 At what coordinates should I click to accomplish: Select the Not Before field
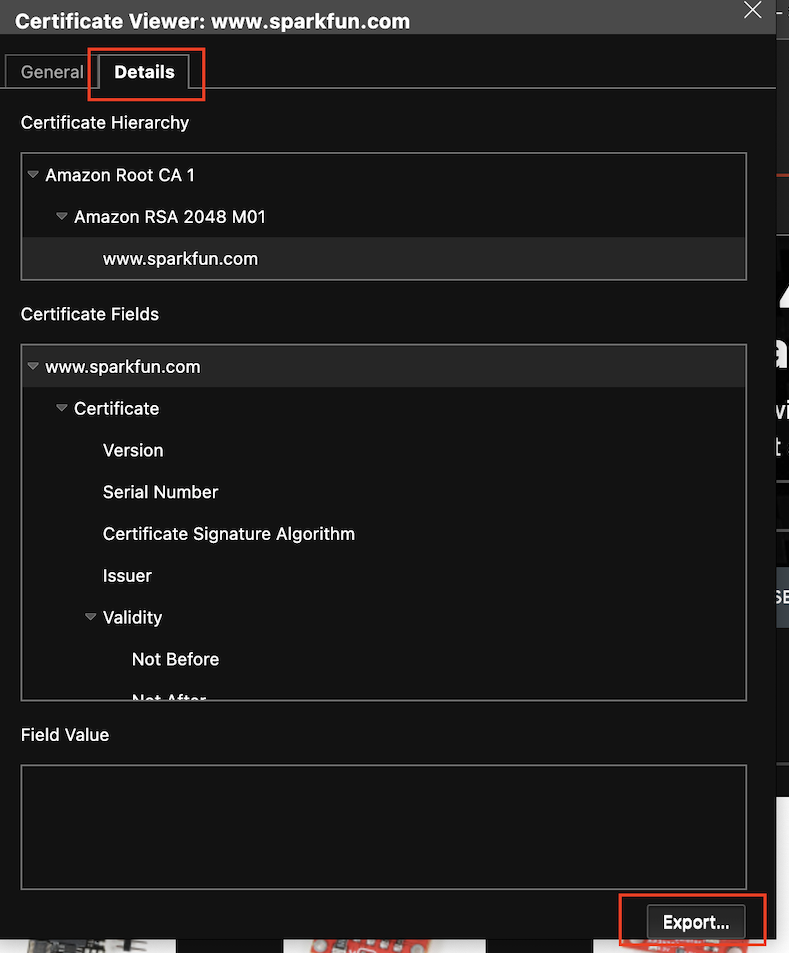pos(175,659)
